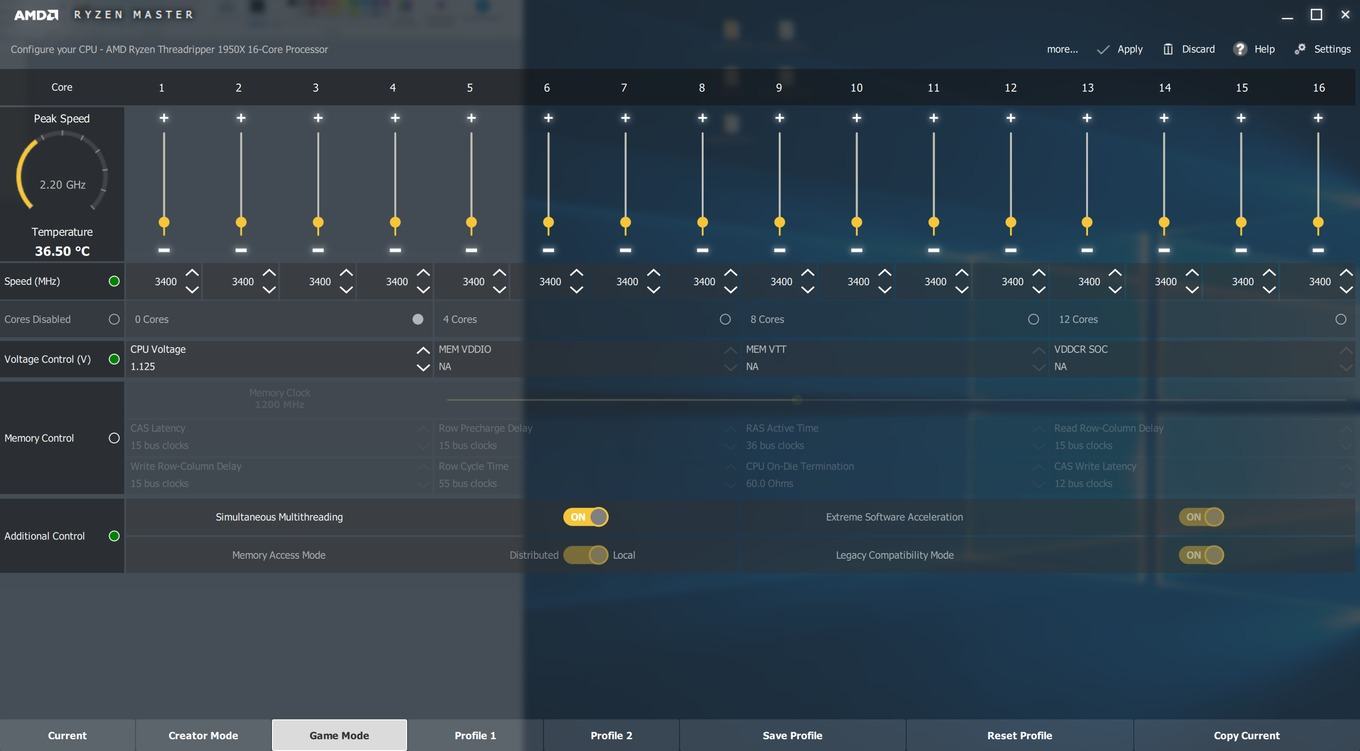Click the plus icon above core 14 slider
The image size is (1360, 751).
(1164, 118)
